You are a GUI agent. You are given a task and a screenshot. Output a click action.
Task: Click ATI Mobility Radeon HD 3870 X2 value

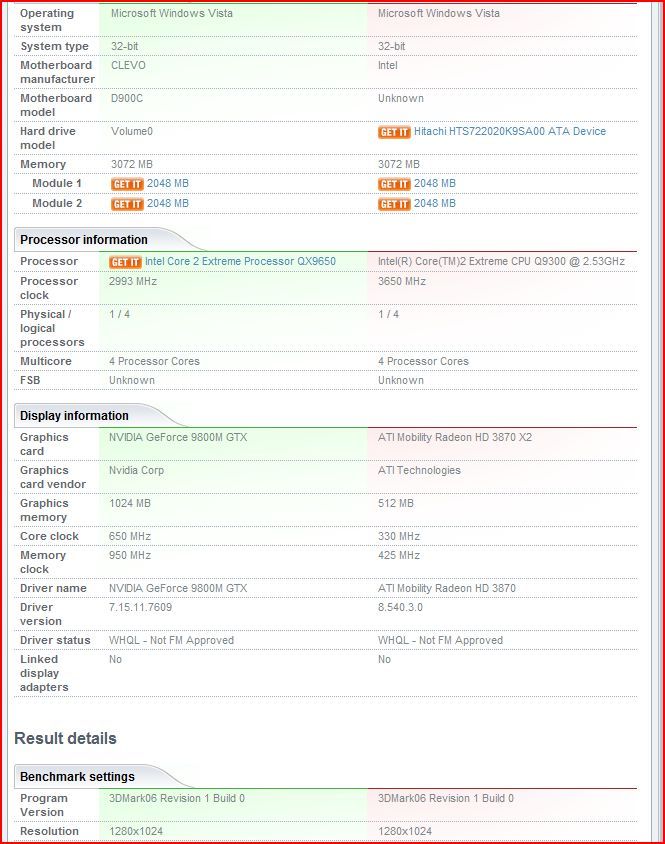coord(454,437)
